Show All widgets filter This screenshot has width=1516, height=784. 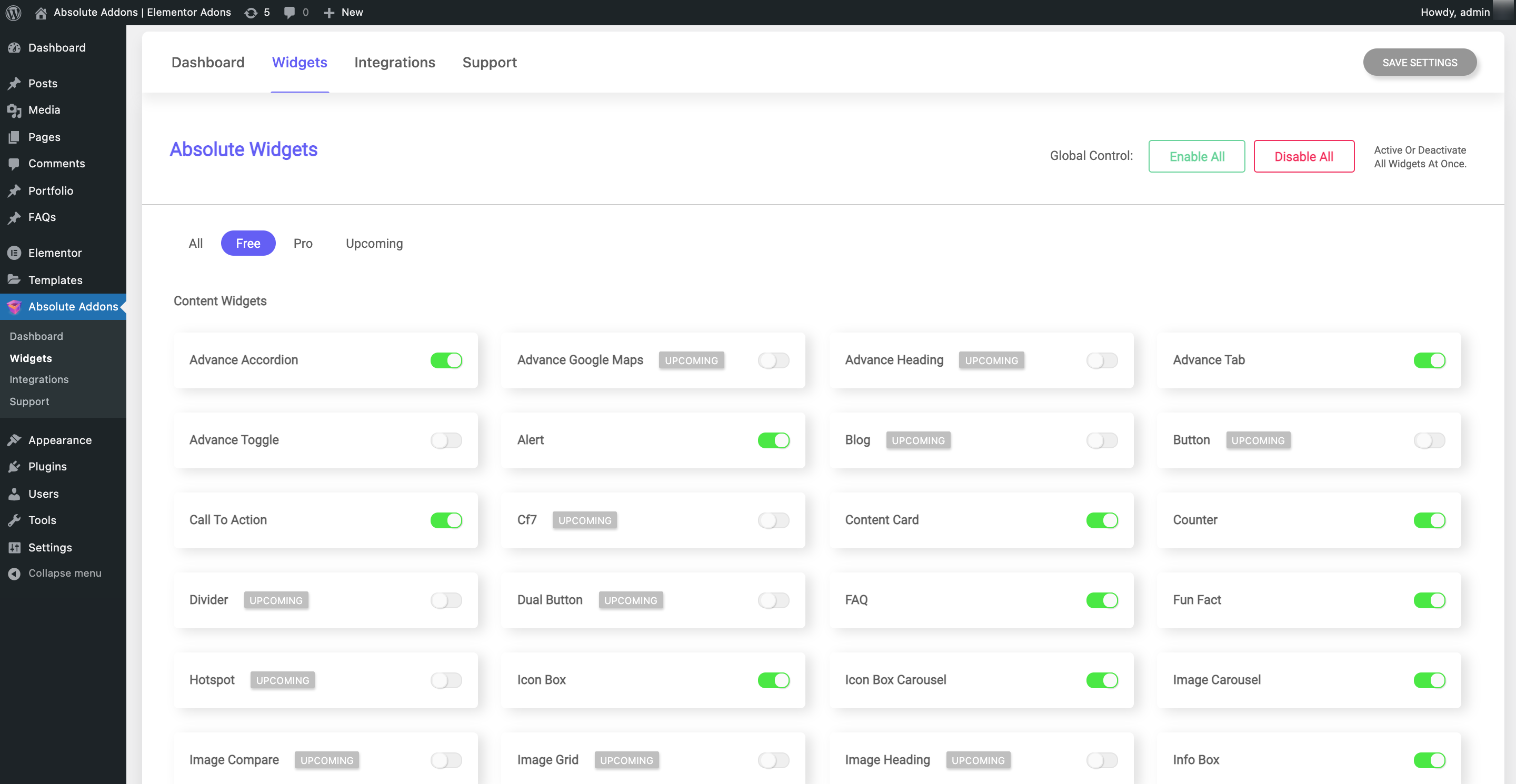coord(195,244)
